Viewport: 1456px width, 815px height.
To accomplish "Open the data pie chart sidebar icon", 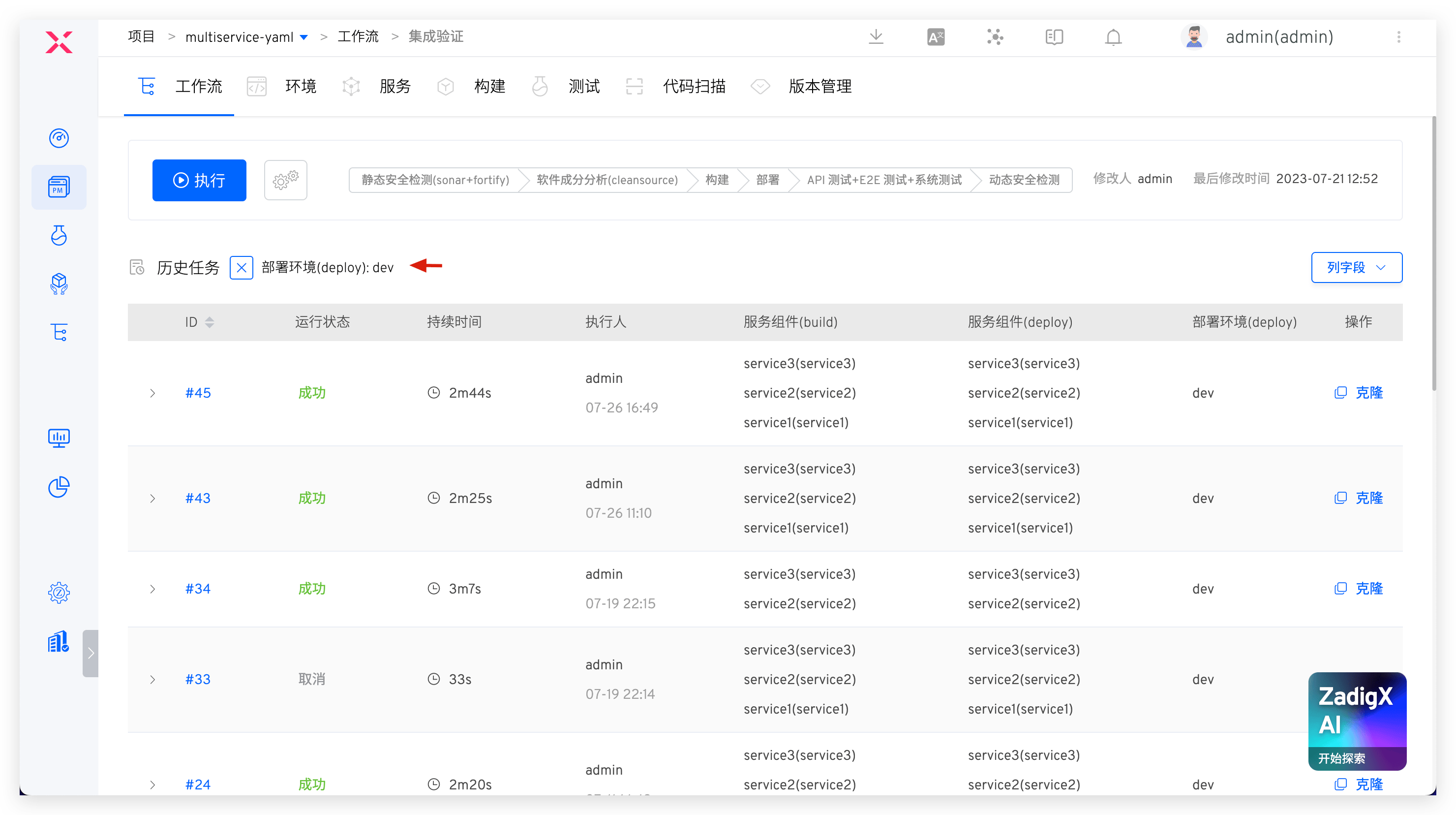I will coord(59,486).
